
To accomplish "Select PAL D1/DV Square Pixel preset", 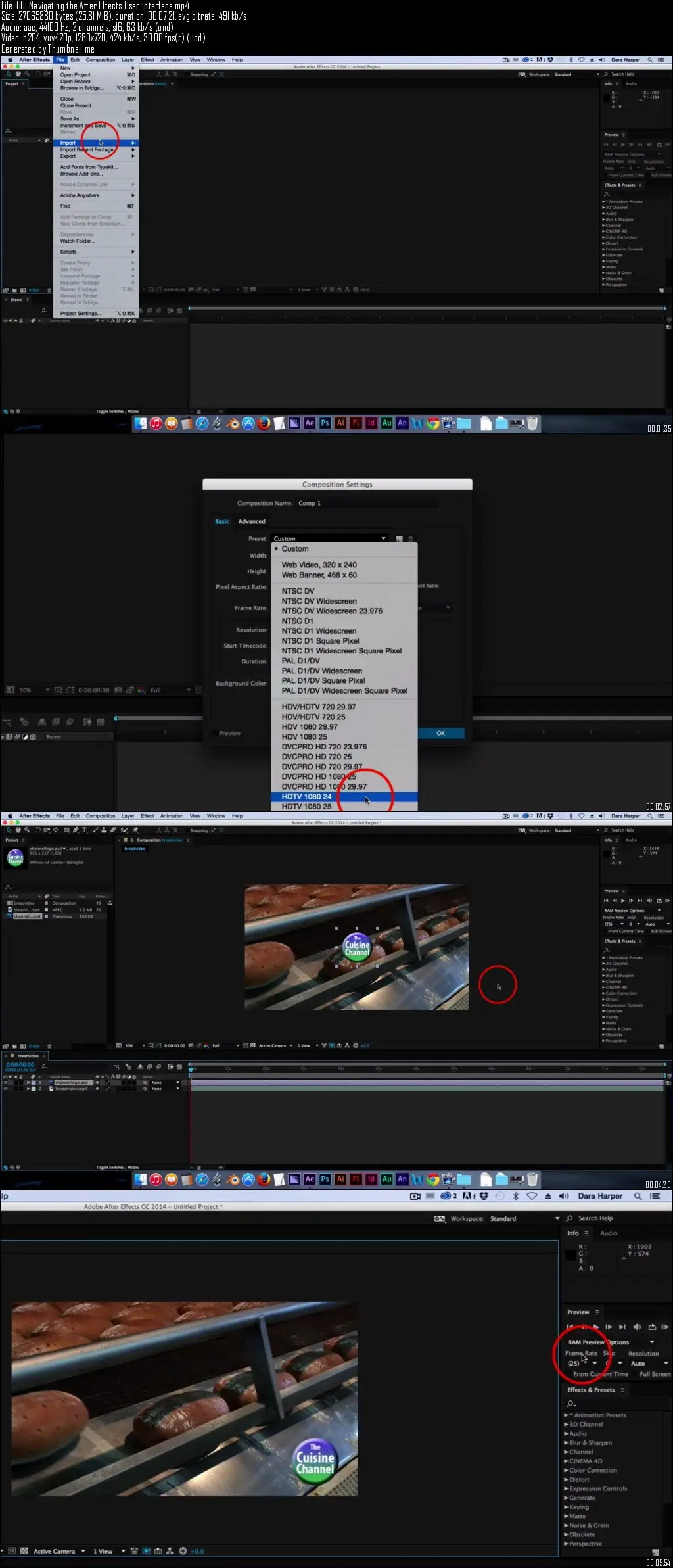I will [344, 680].
